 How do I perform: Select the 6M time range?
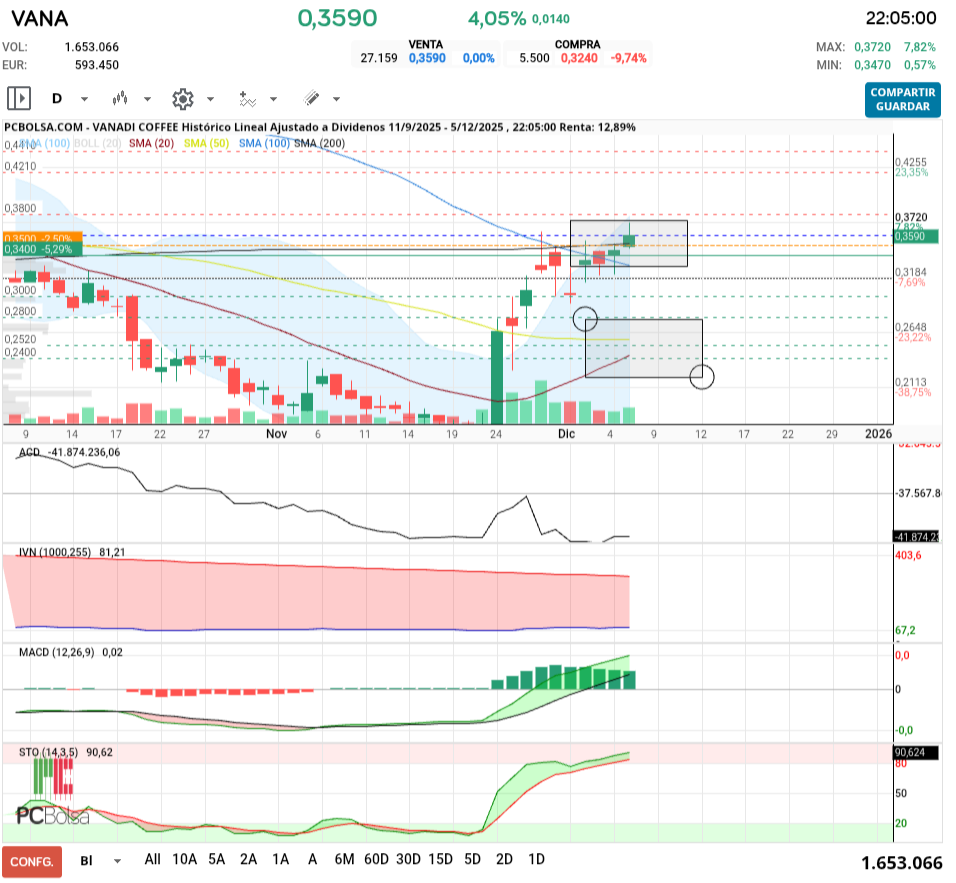(345, 860)
